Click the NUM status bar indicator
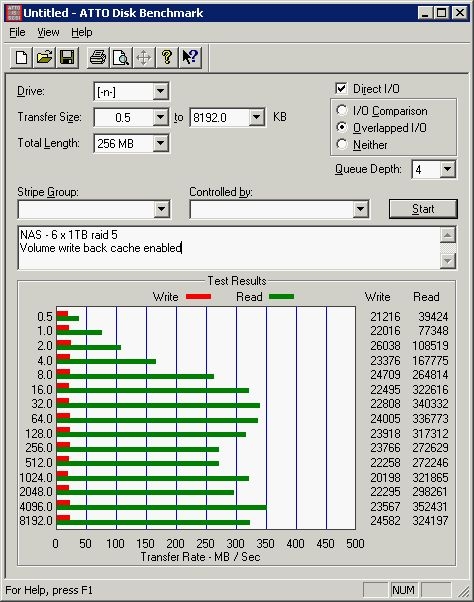The width and height of the screenshot is (474, 602). 403,590
